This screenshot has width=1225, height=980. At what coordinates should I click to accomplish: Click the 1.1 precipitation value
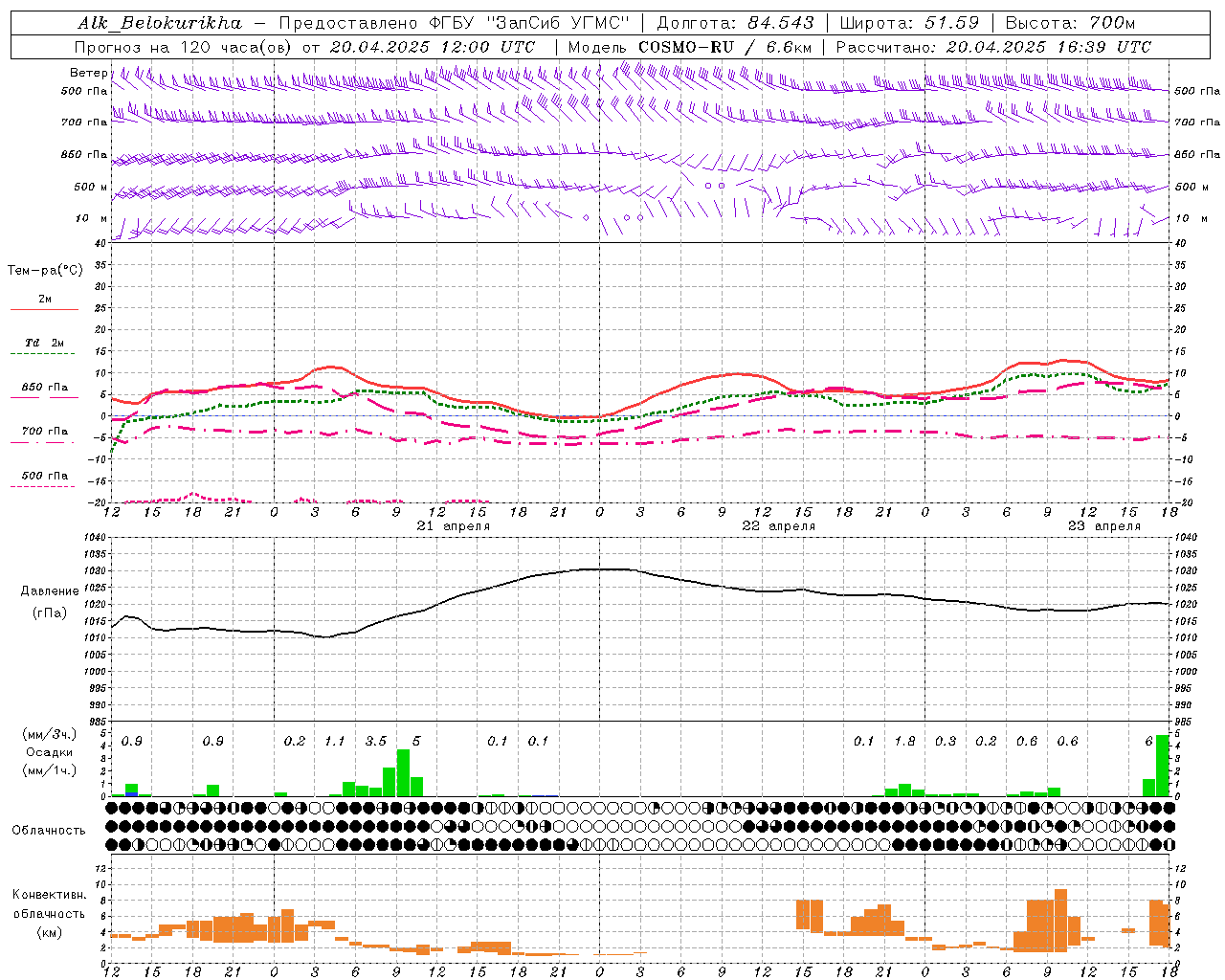(335, 742)
